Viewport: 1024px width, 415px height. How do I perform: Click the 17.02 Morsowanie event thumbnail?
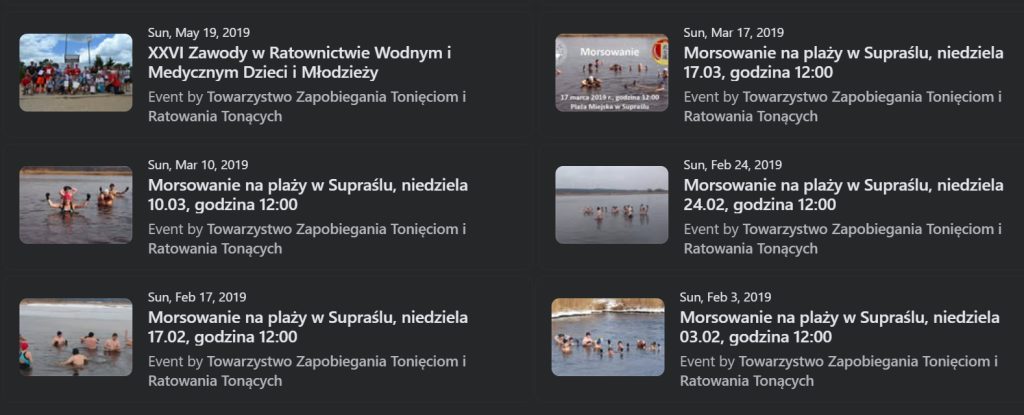pos(76,336)
